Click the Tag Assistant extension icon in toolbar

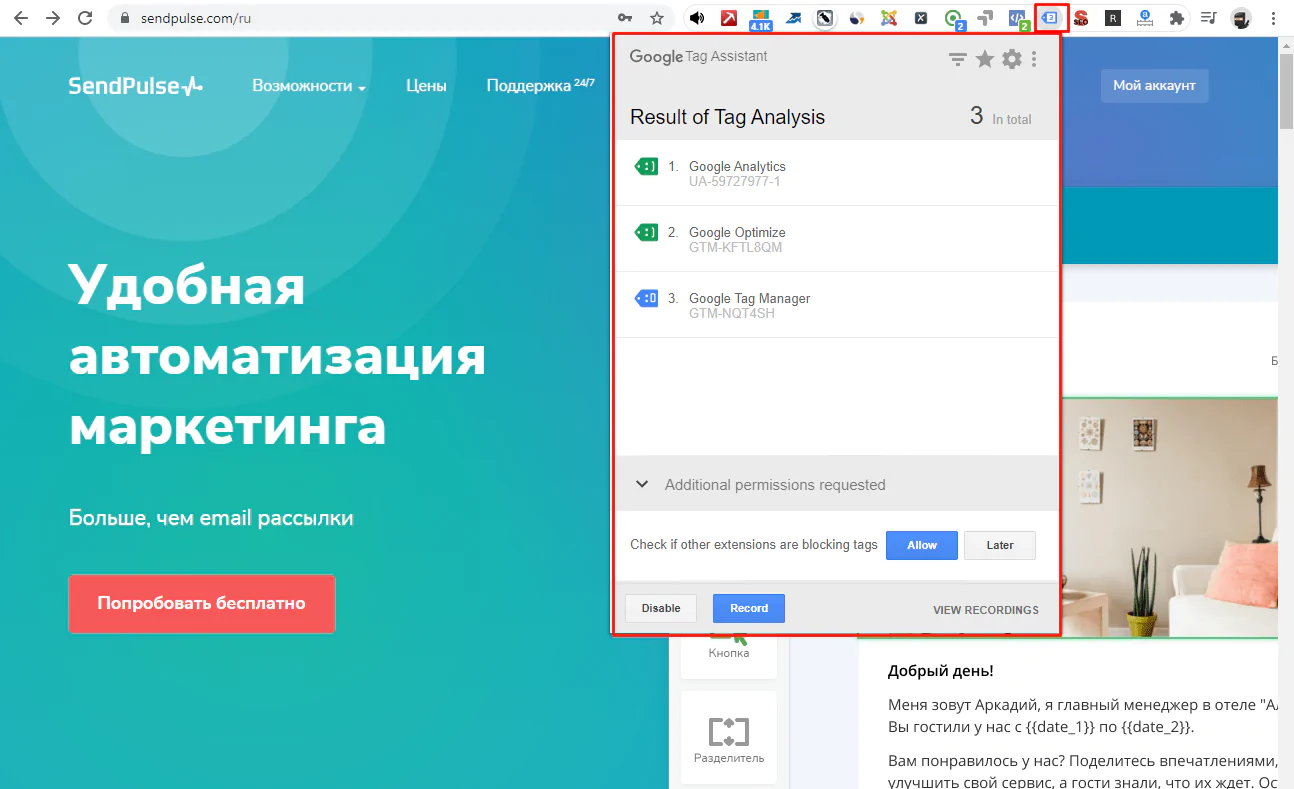1050,18
